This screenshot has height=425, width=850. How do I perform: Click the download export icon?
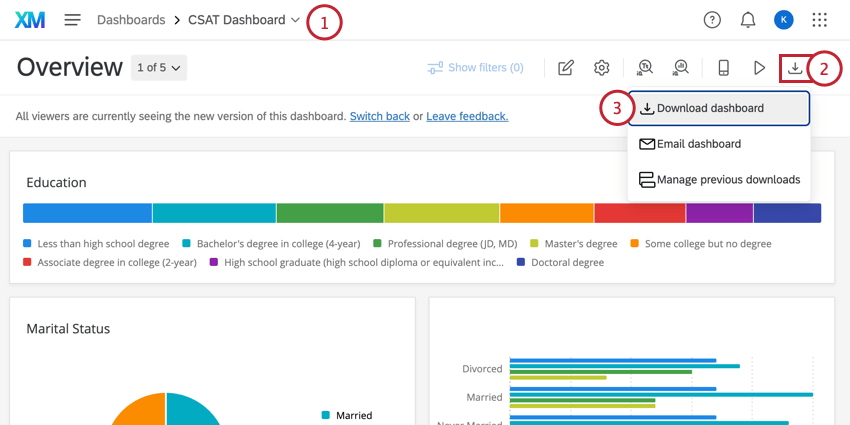coord(795,68)
